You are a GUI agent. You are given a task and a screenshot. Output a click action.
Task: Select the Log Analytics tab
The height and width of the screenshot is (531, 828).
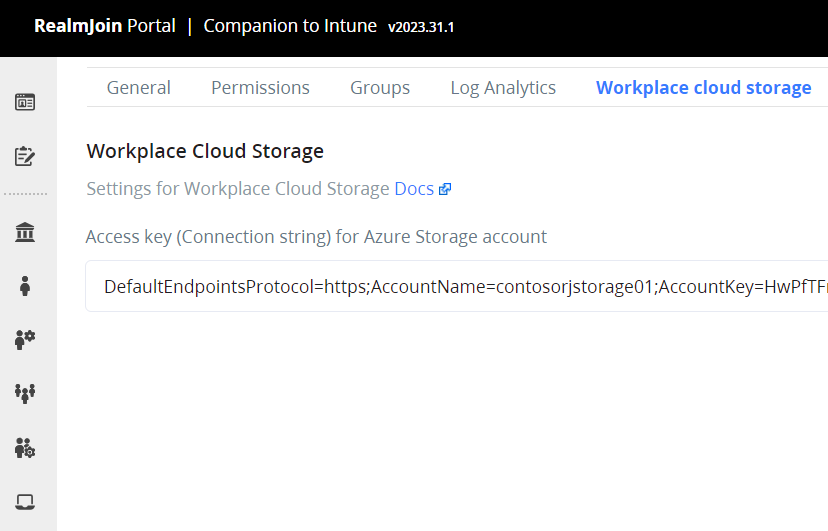pyautogui.click(x=503, y=88)
